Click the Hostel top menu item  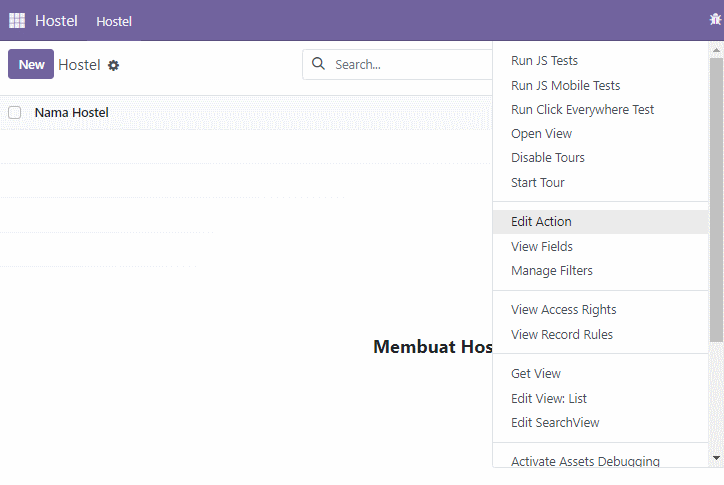[x=114, y=21]
